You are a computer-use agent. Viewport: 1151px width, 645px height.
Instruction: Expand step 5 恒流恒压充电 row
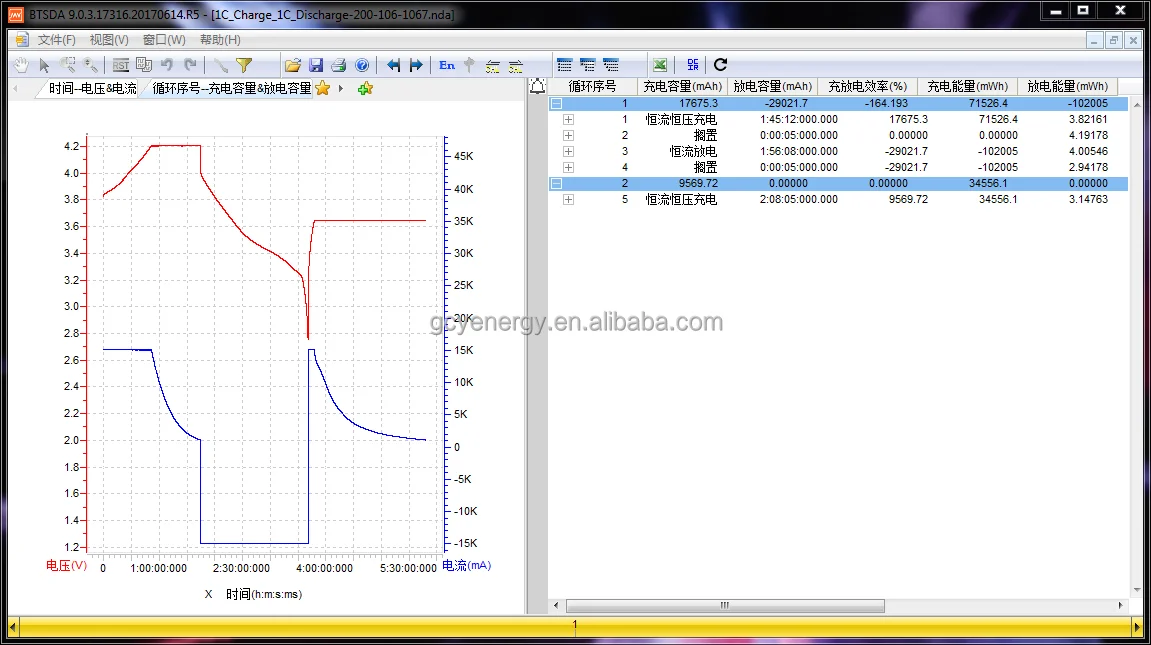pyautogui.click(x=568, y=199)
